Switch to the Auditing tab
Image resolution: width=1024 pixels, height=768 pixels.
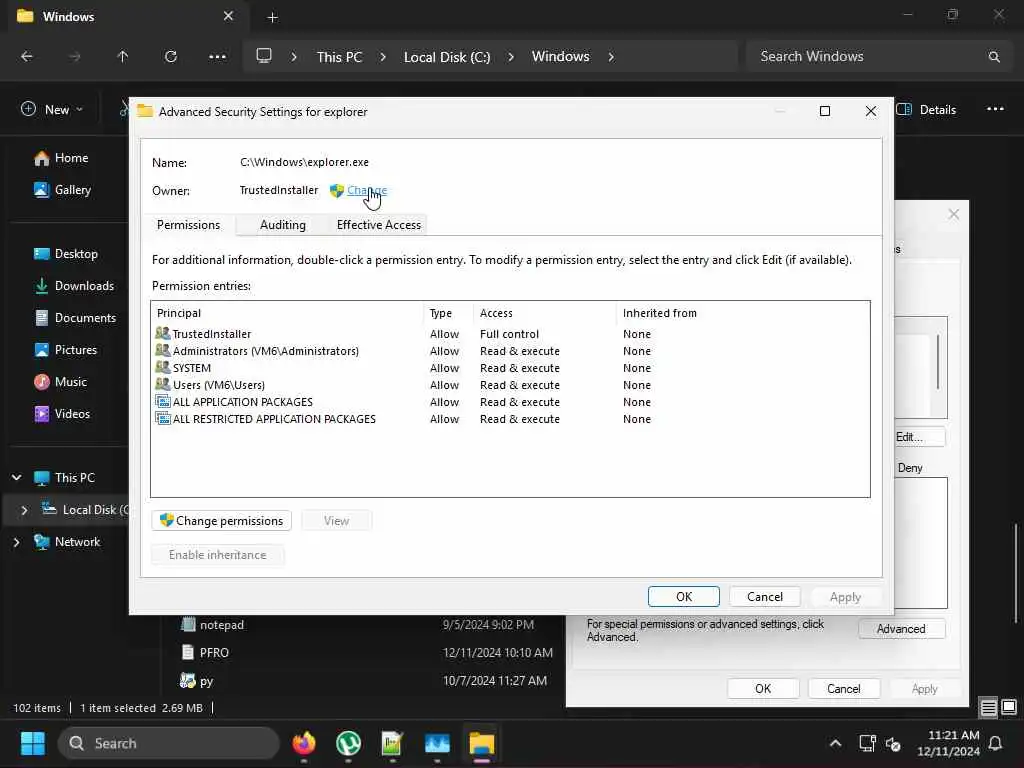pos(282,225)
